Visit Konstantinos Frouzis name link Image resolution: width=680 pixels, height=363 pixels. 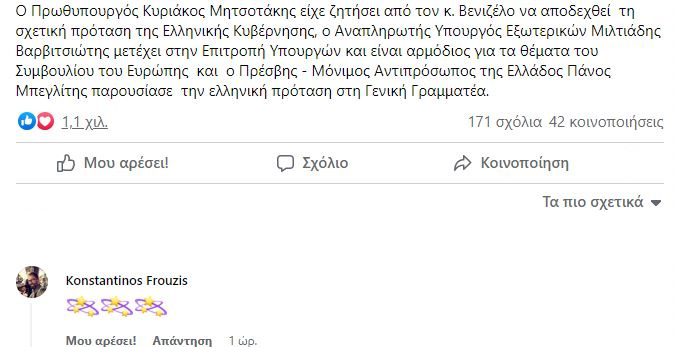click(x=127, y=281)
